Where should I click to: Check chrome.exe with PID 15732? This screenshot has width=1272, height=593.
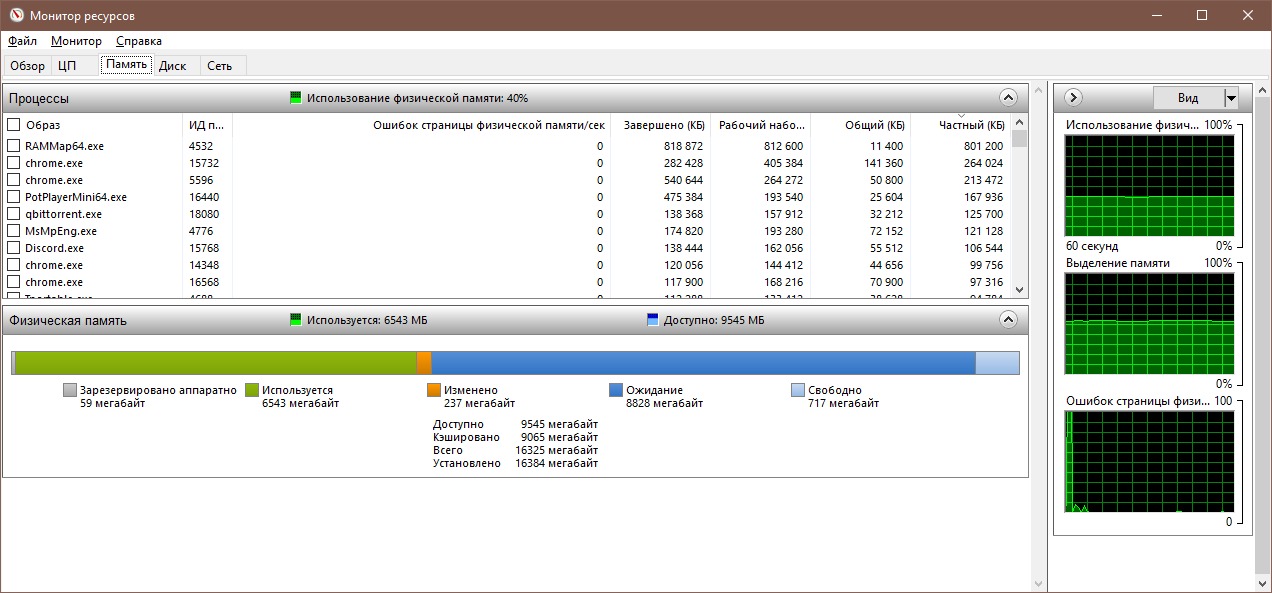[14, 163]
